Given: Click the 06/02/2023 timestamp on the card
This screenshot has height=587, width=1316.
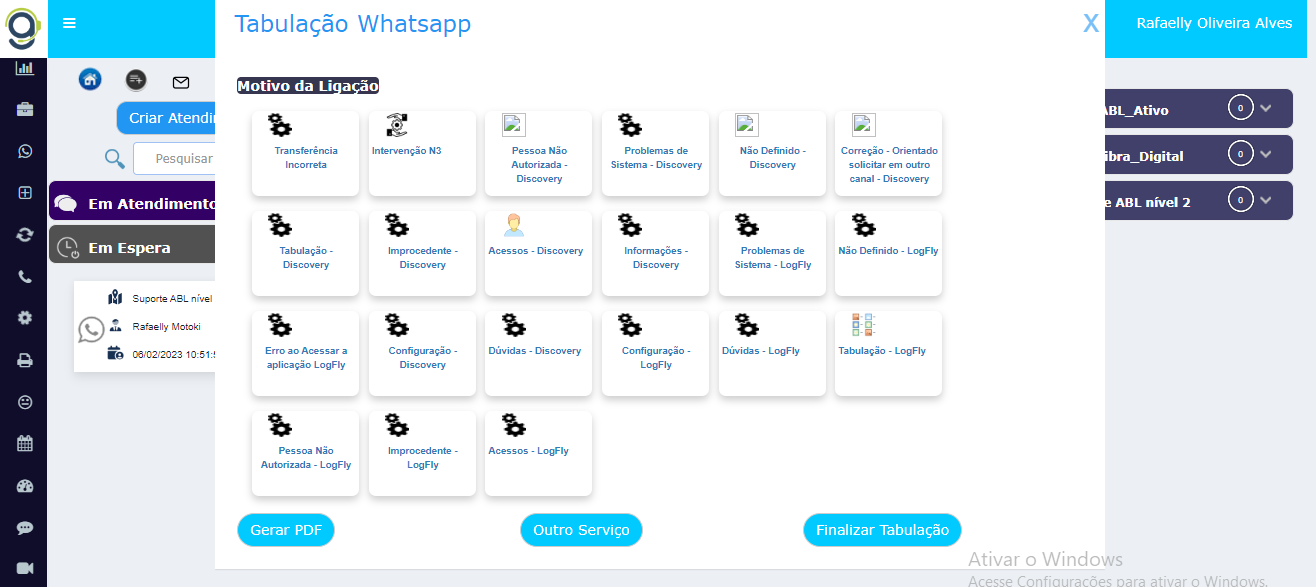Looking at the screenshot, I should 174,354.
